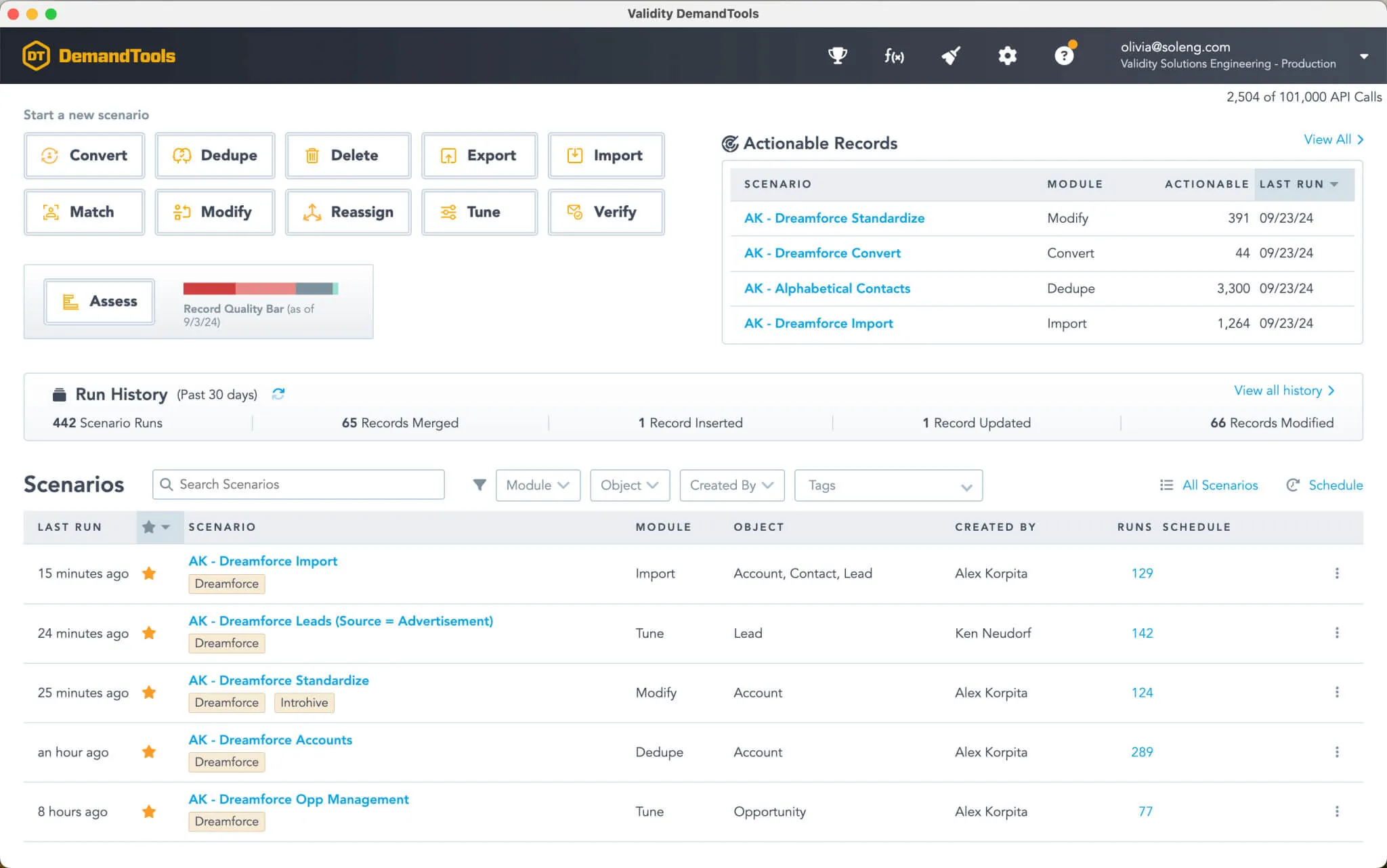Click View All actionable records
This screenshot has height=868, width=1387.
(1333, 139)
